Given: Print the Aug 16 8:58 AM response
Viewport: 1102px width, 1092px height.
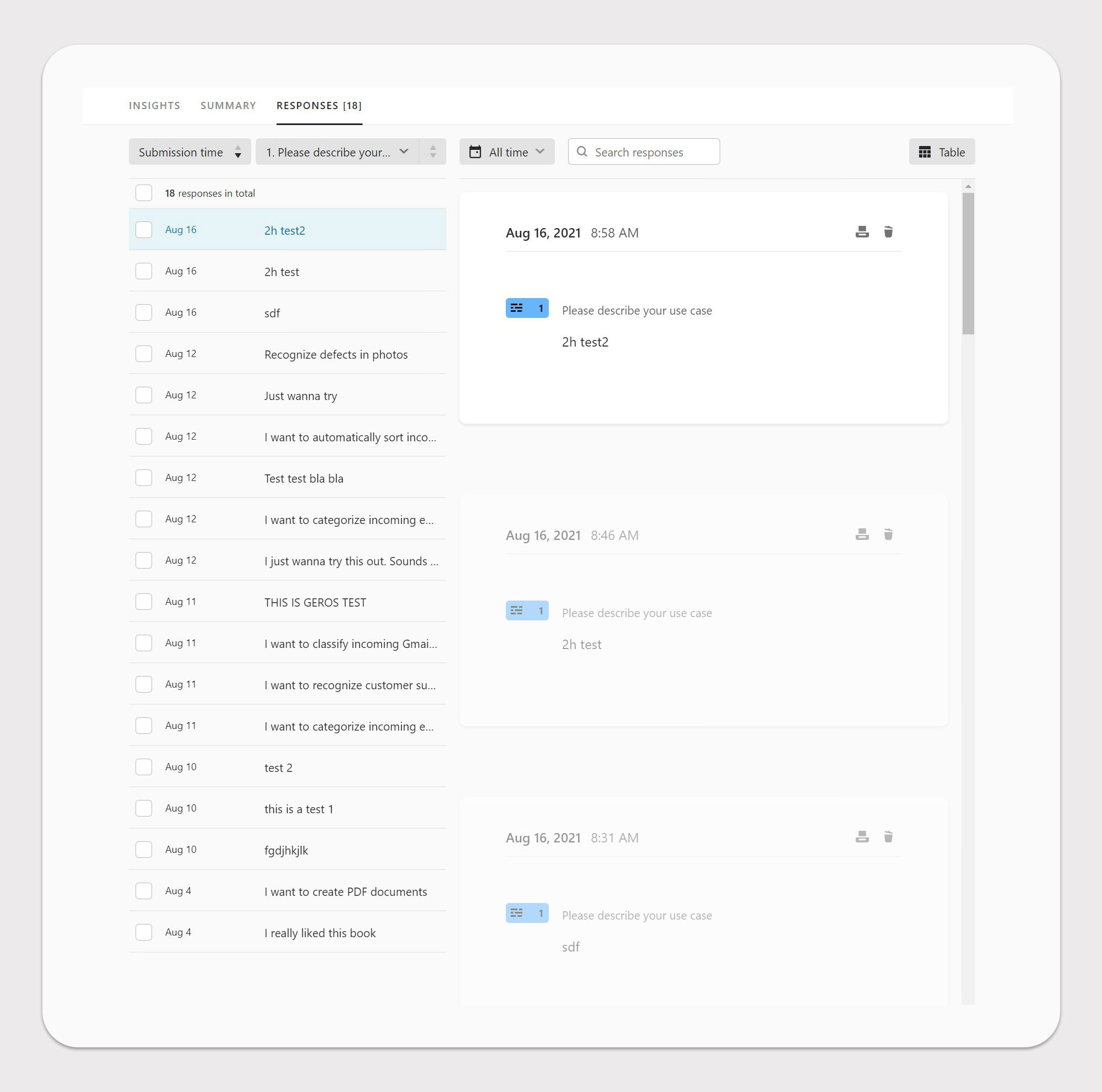Looking at the screenshot, I should pos(862,231).
